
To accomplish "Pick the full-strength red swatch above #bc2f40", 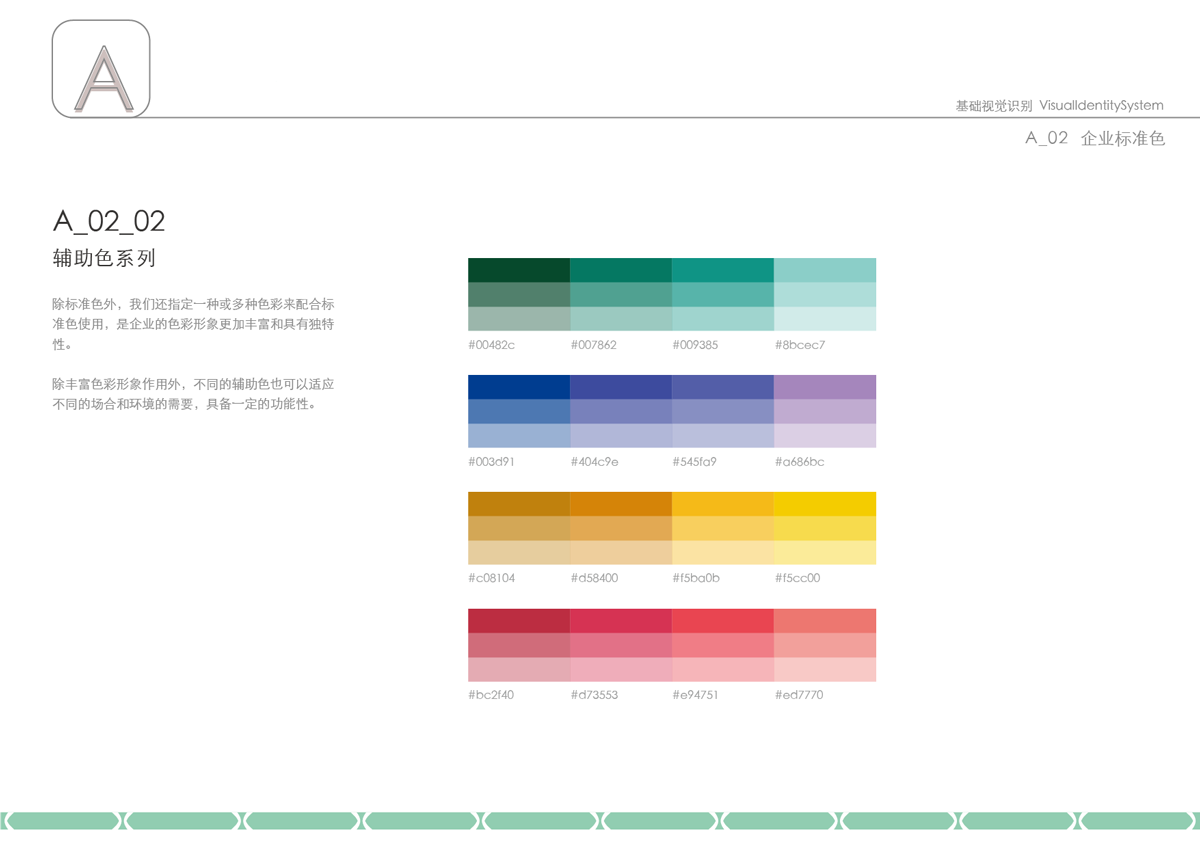I will click(519, 621).
